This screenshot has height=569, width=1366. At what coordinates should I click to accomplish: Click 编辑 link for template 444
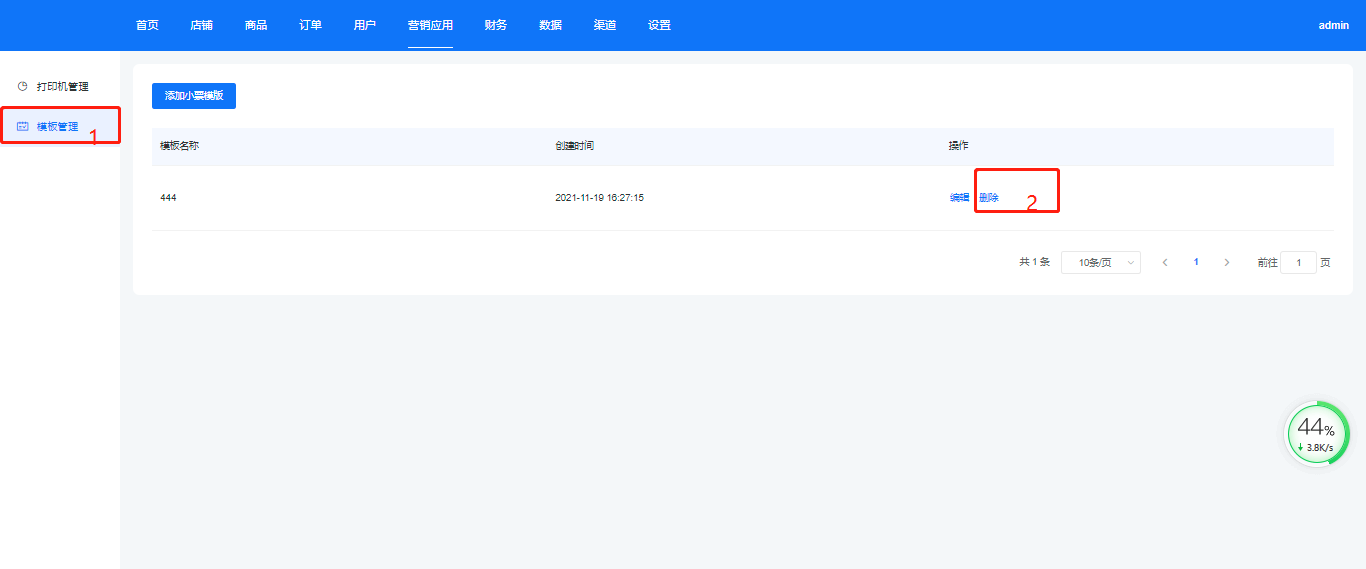pyautogui.click(x=959, y=198)
